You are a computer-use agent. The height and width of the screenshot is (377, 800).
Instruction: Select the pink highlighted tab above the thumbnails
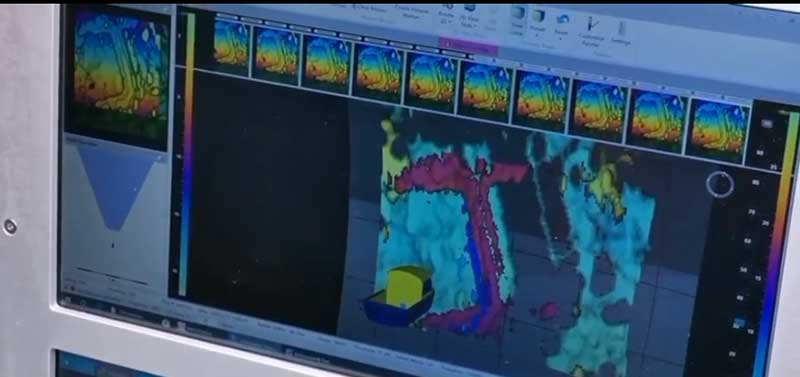tap(468, 46)
